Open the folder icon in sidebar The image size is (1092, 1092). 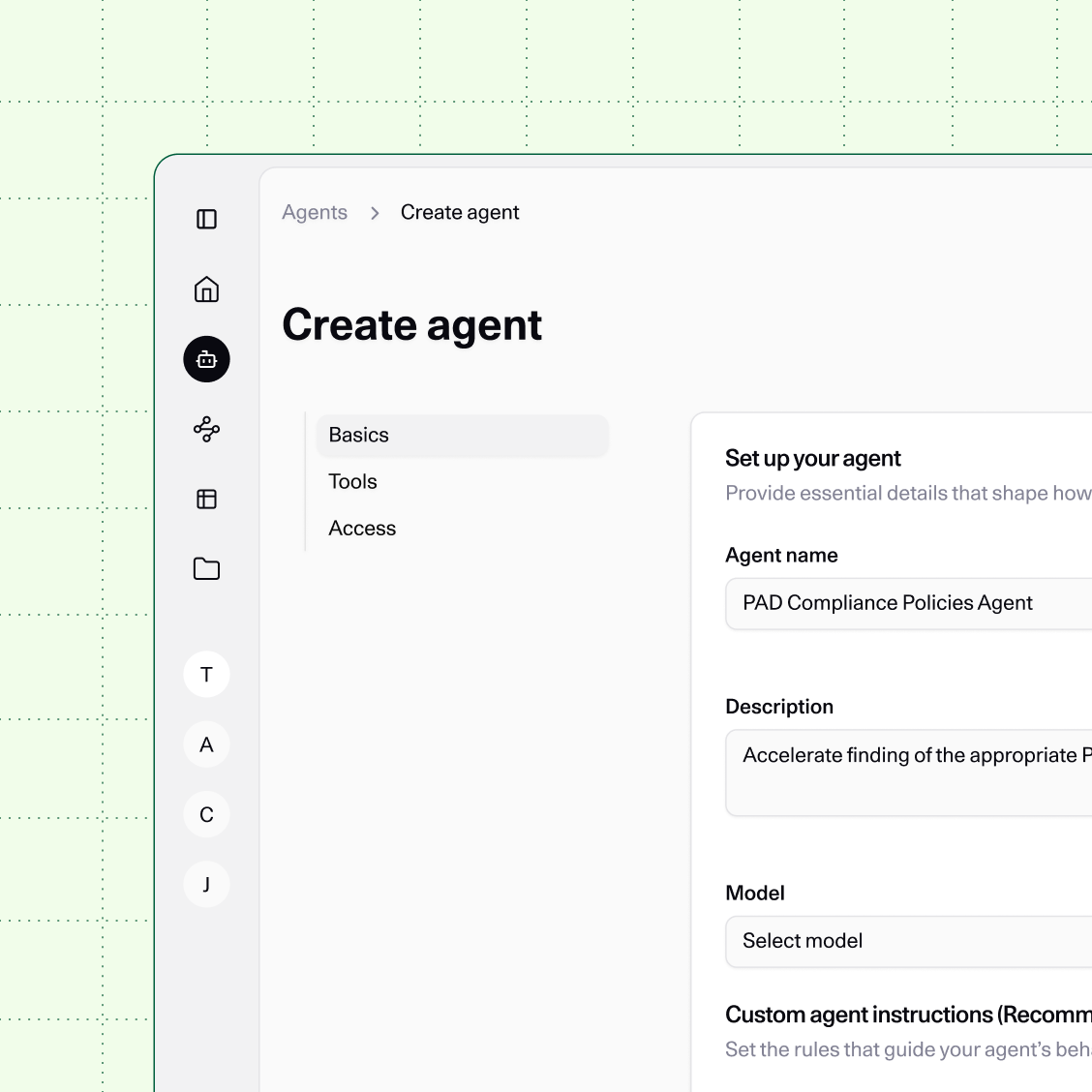click(x=206, y=569)
